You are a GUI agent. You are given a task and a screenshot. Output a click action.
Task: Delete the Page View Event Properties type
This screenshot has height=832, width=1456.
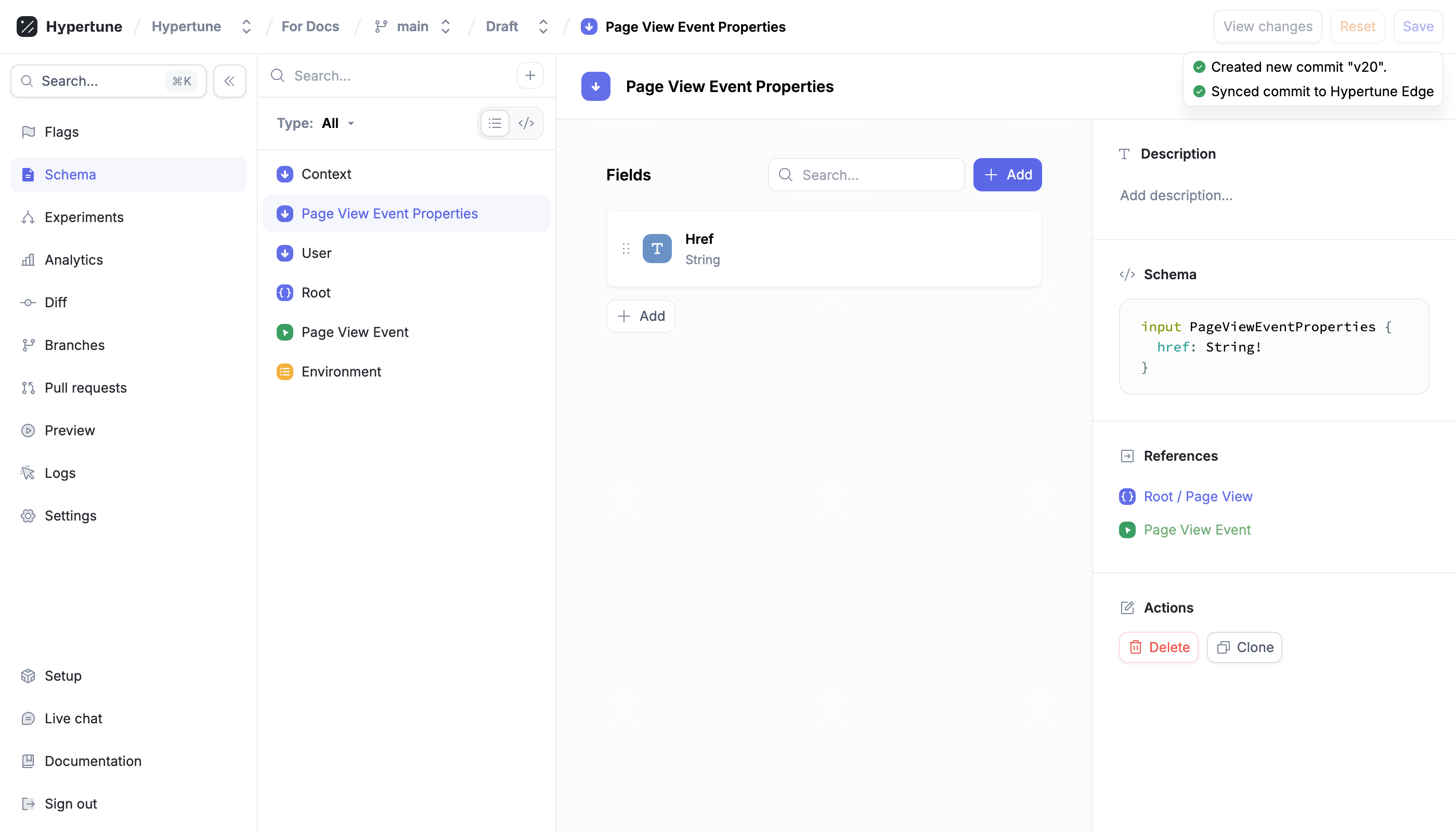[1158, 647]
